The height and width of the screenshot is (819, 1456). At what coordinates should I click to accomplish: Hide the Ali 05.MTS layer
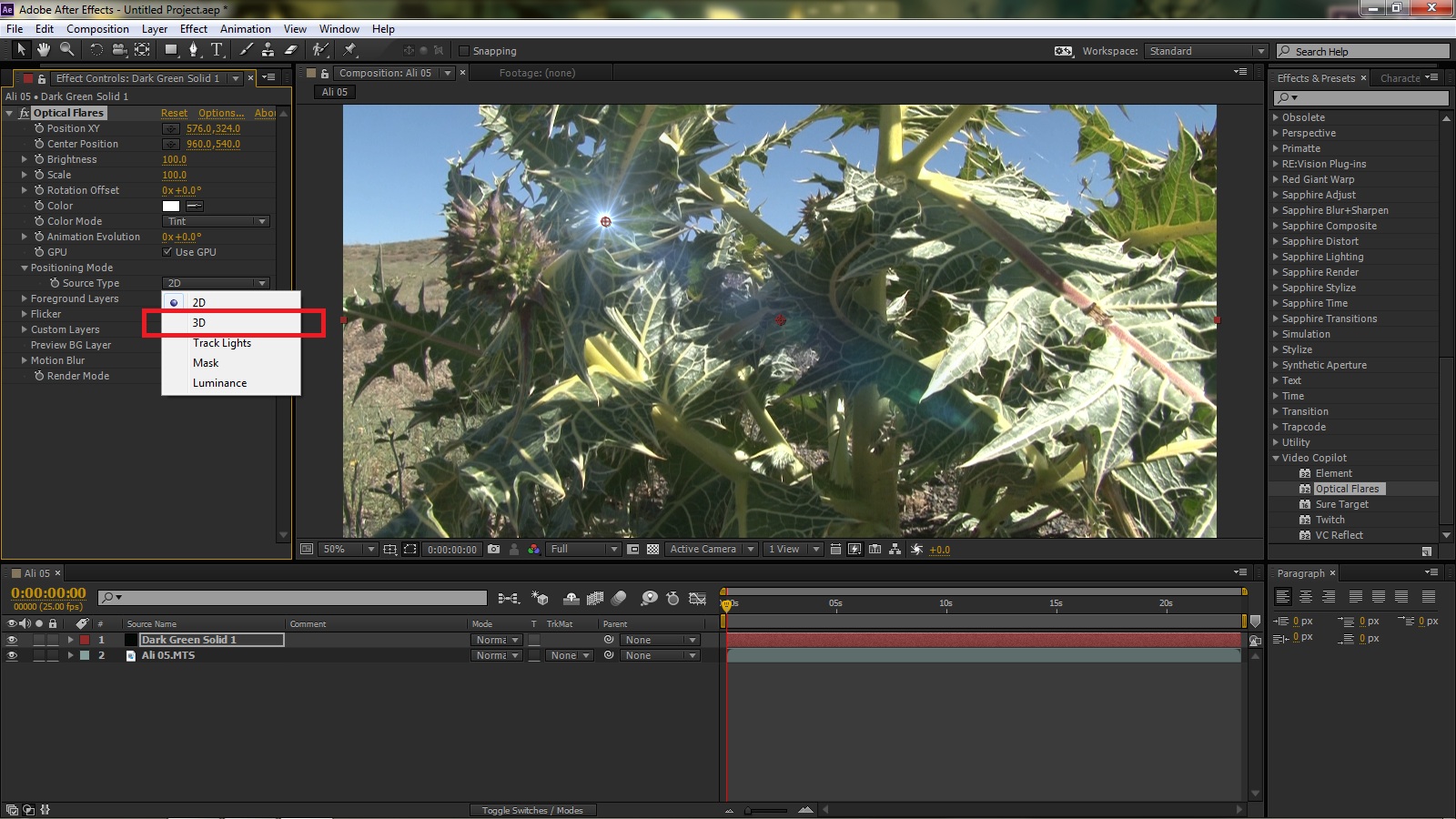pyautogui.click(x=12, y=655)
